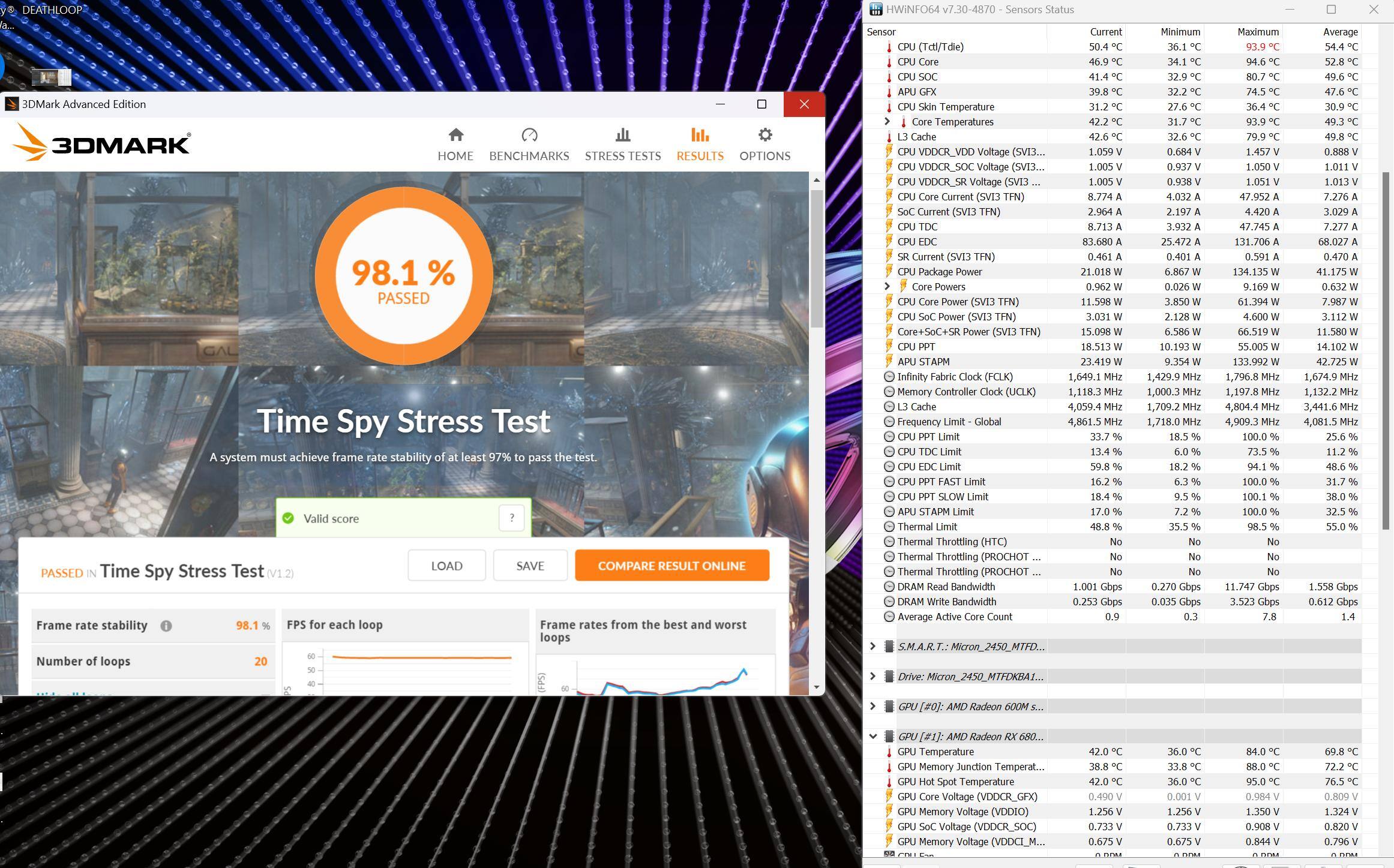
Task: Collapse the GPU [#1] AMD Radeon RX section
Action: pos(873,736)
